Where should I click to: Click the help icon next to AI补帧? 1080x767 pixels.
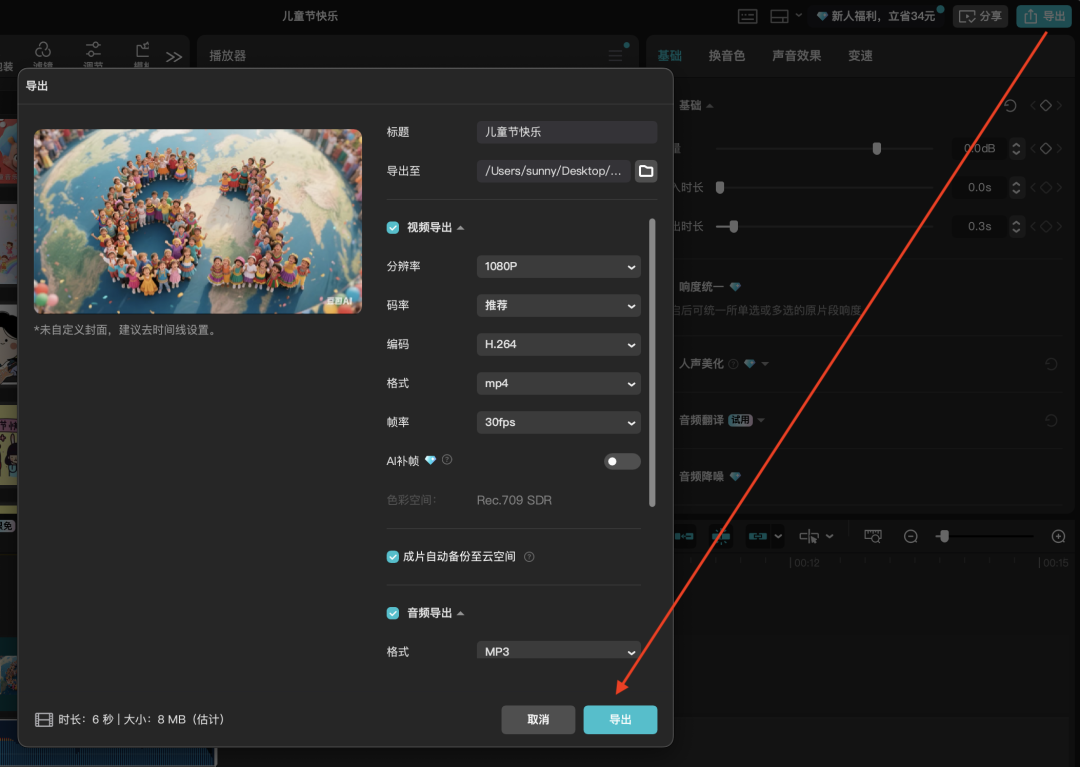point(447,460)
